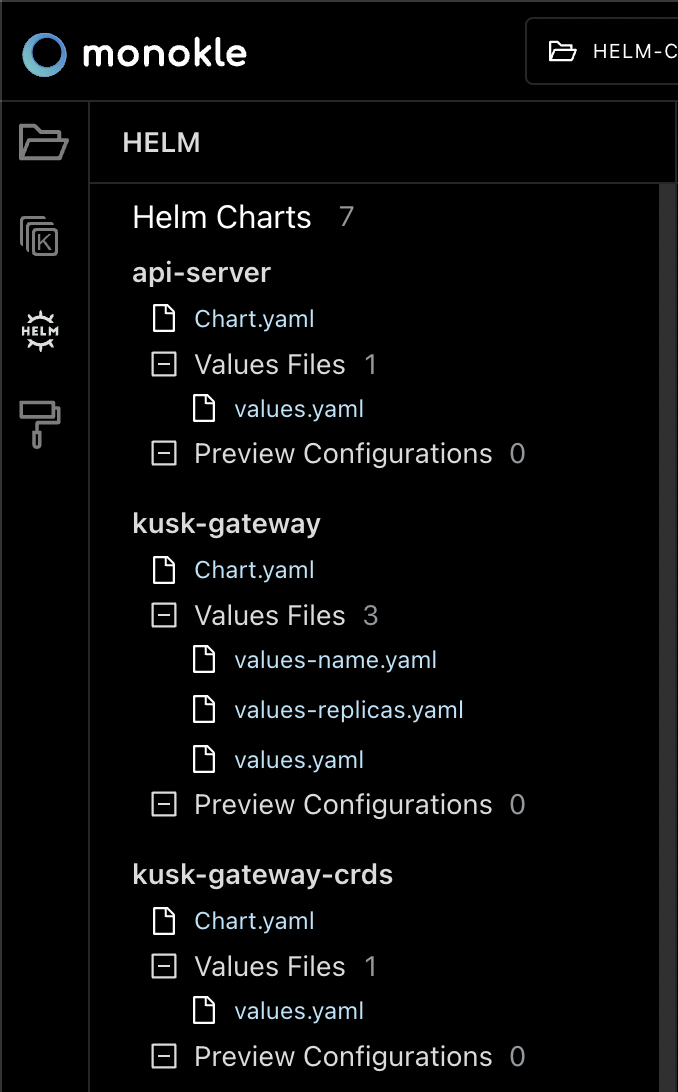The width and height of the screenshot is (678, 1092).
Task: Open kusk-gateway Chart.yaml file
Action: pyautogui.click(x=254, y=570)
